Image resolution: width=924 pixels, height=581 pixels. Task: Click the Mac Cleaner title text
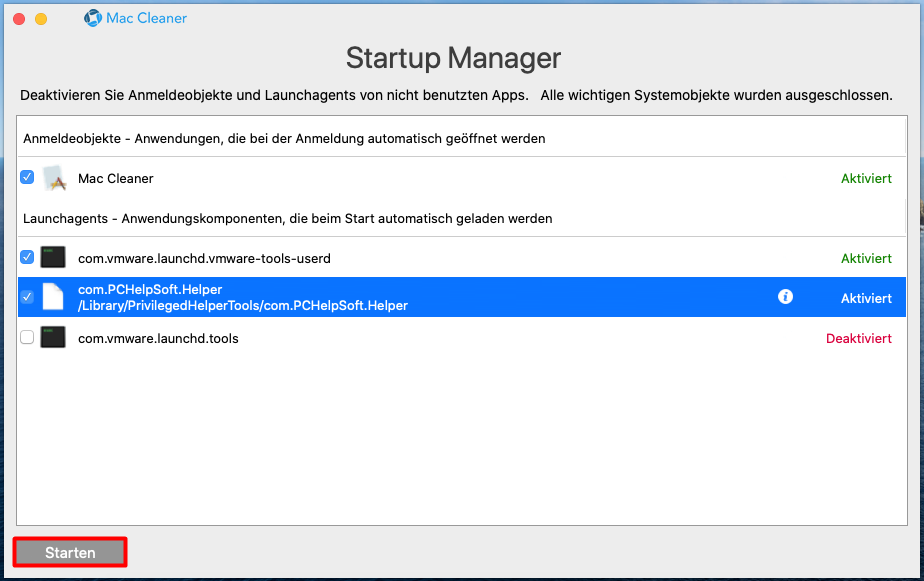pyautogui.click(x=146, y=18)
